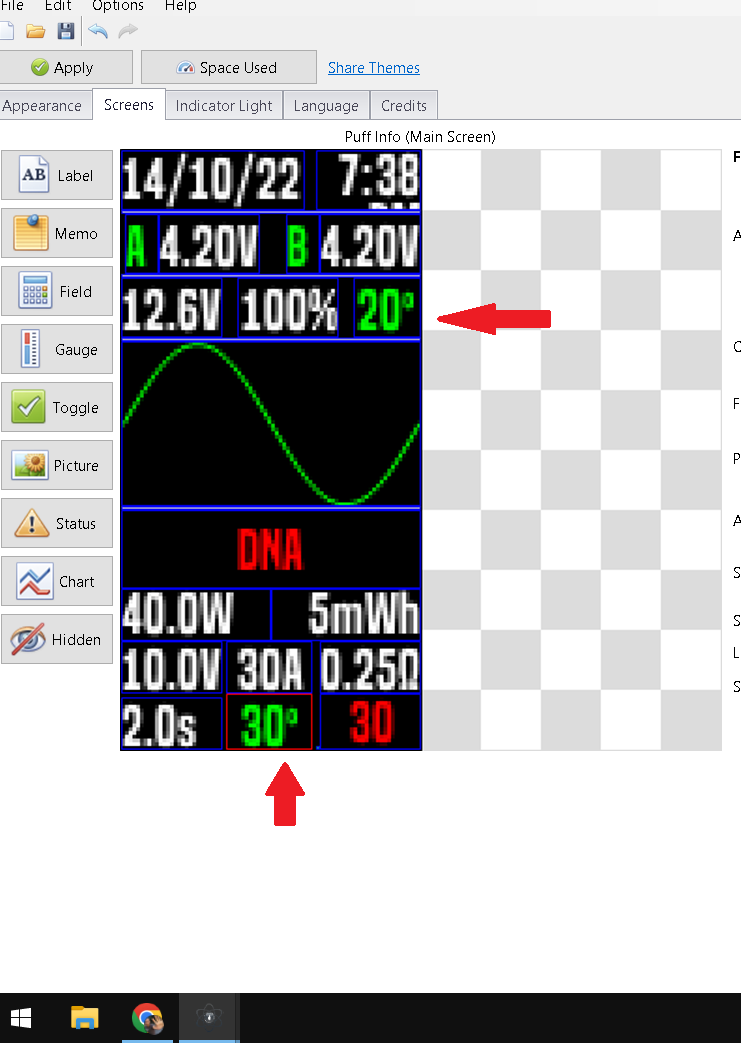741x1043 pixels.
Task: Add a Status element
Action: tap(57, 524)
